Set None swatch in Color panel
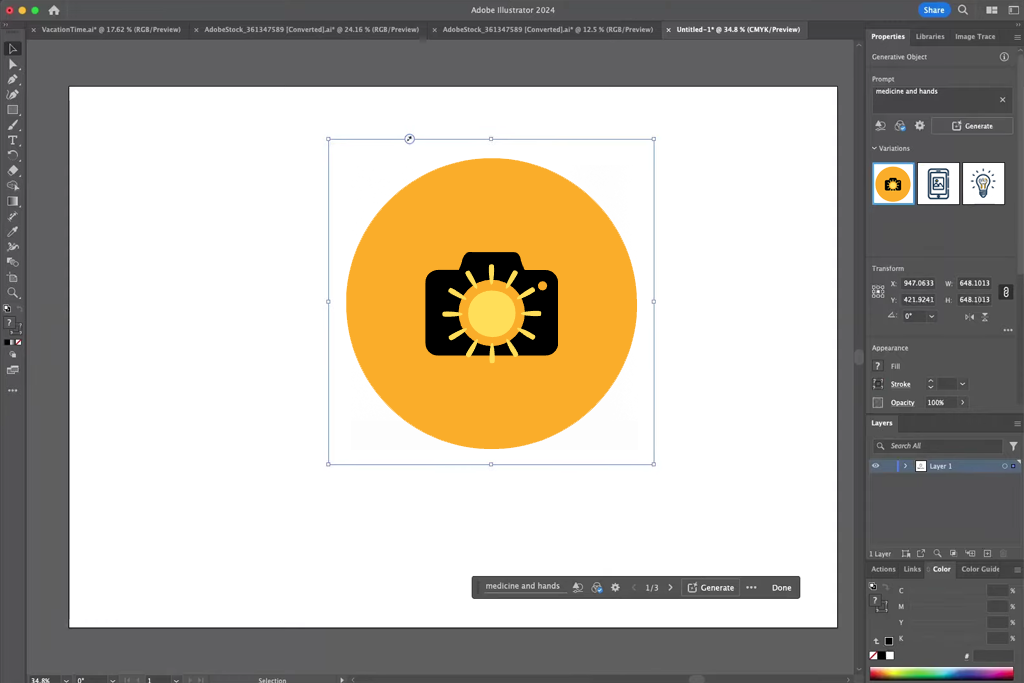The image size is (1024, 683). [874, 656]
